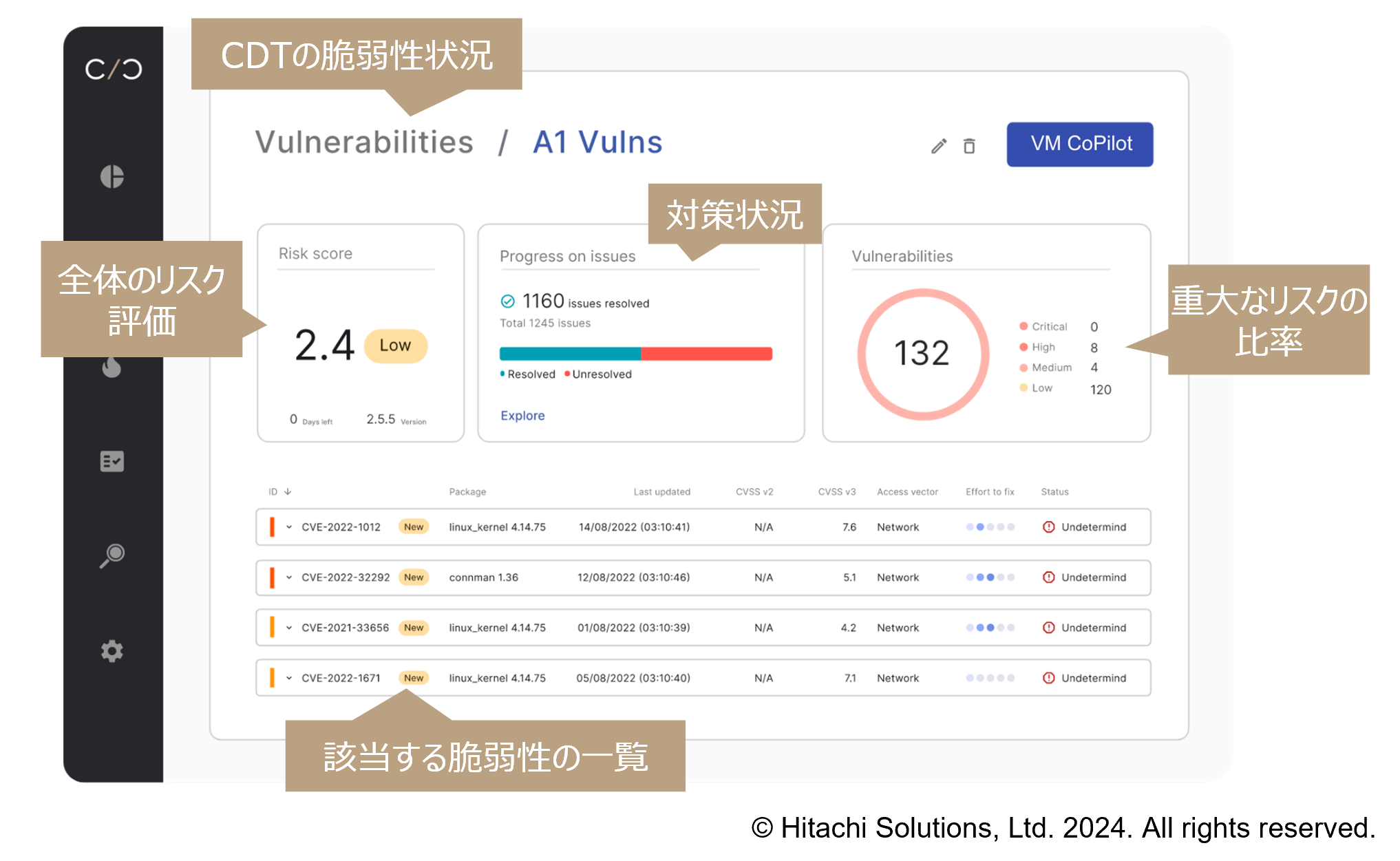The height and width of the screenshot is (861, 1400).
Task: Click the CVSS v2 column header
Action: (754, 491)
